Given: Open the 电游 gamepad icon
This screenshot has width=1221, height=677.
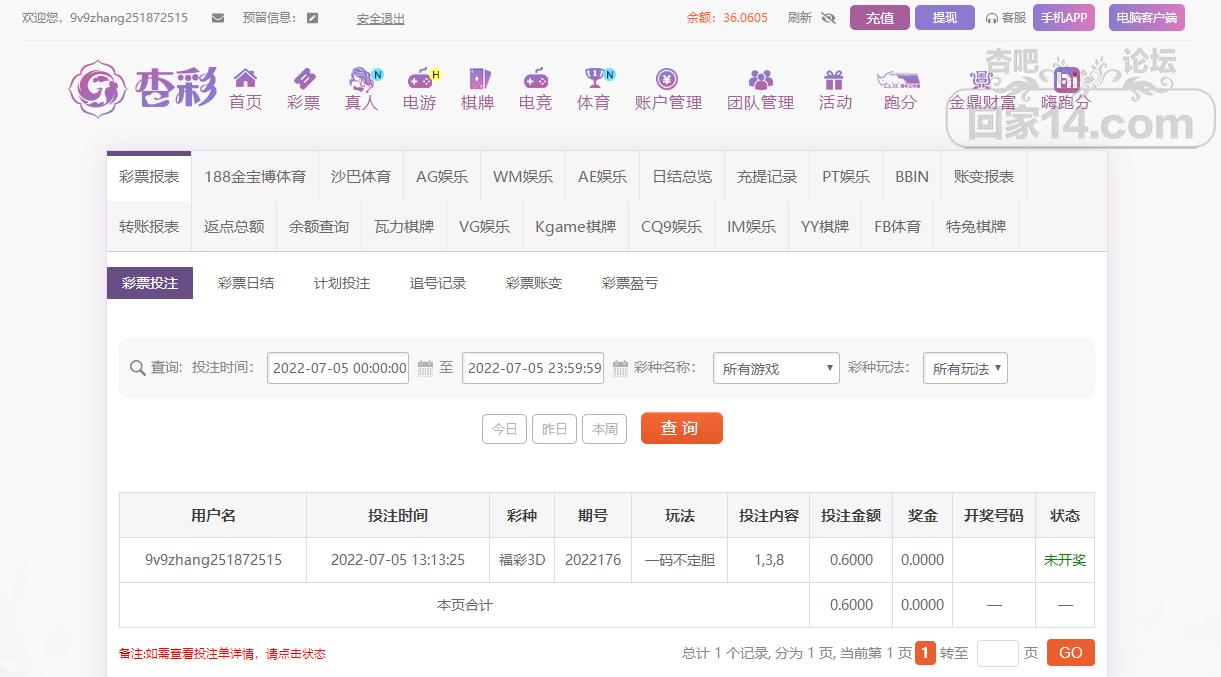Looking at the screenshot, I should (419, 79).
